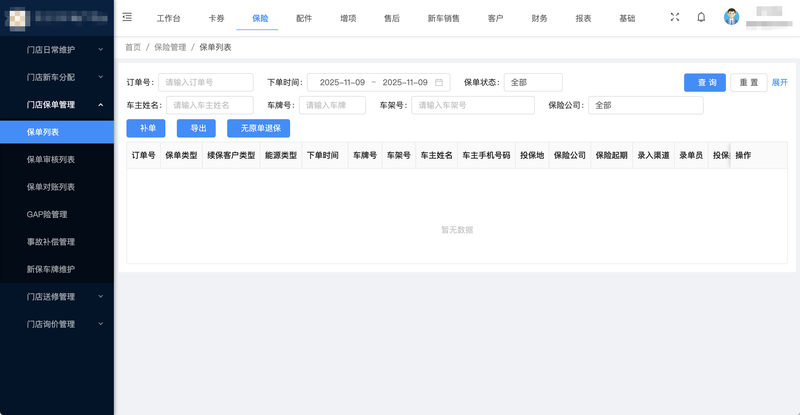Collapse the sidebar with the menu fold icon

click(127, 17)
